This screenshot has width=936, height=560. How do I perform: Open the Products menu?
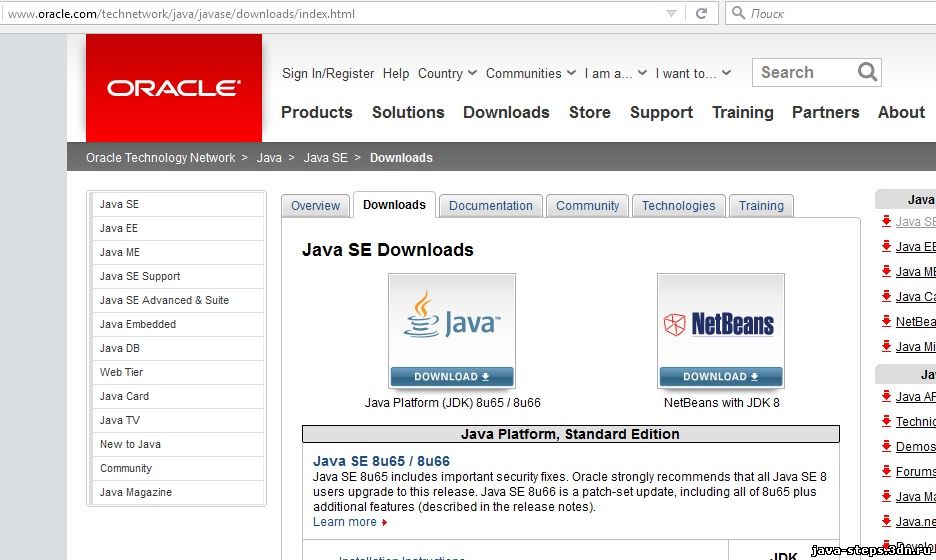click(316, 112)
